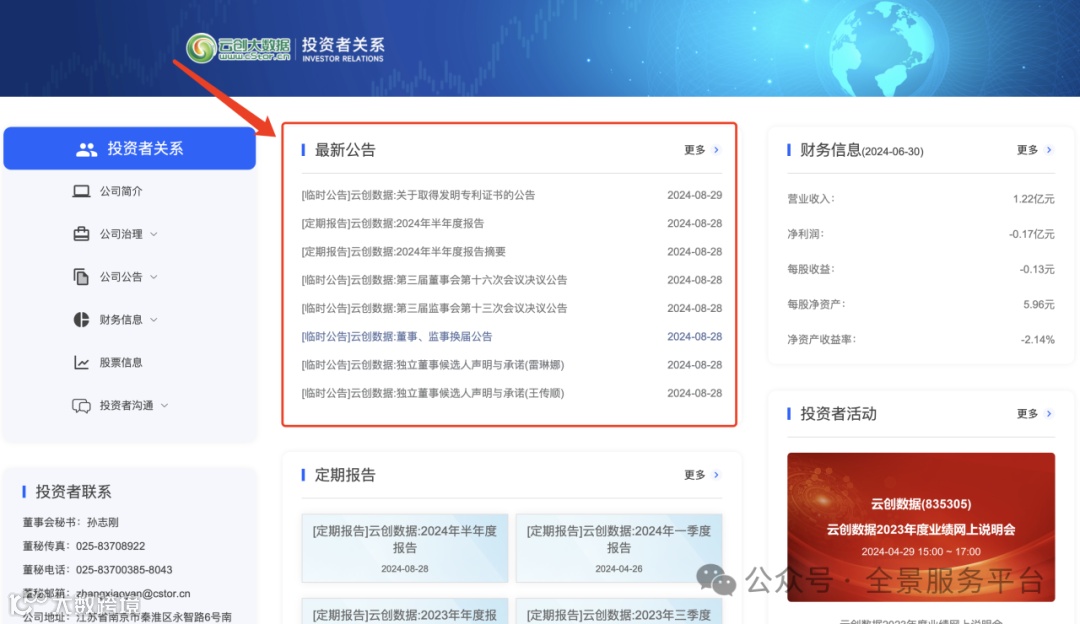Click the 净资产收益率 value -2.14%

pyautogui.click(x=1037, y=340)
